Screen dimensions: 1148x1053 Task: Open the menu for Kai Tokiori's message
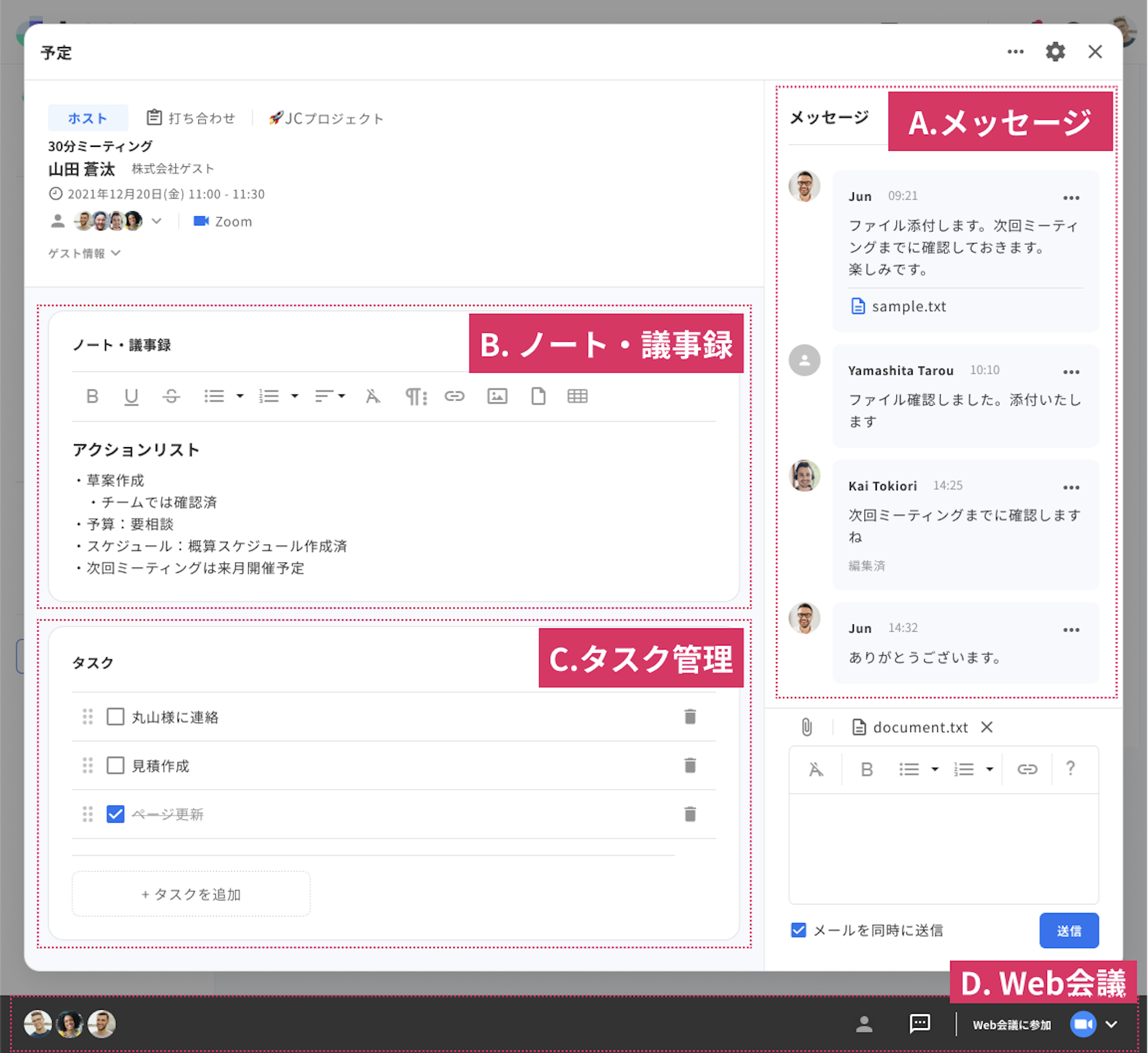[1071, 487]
